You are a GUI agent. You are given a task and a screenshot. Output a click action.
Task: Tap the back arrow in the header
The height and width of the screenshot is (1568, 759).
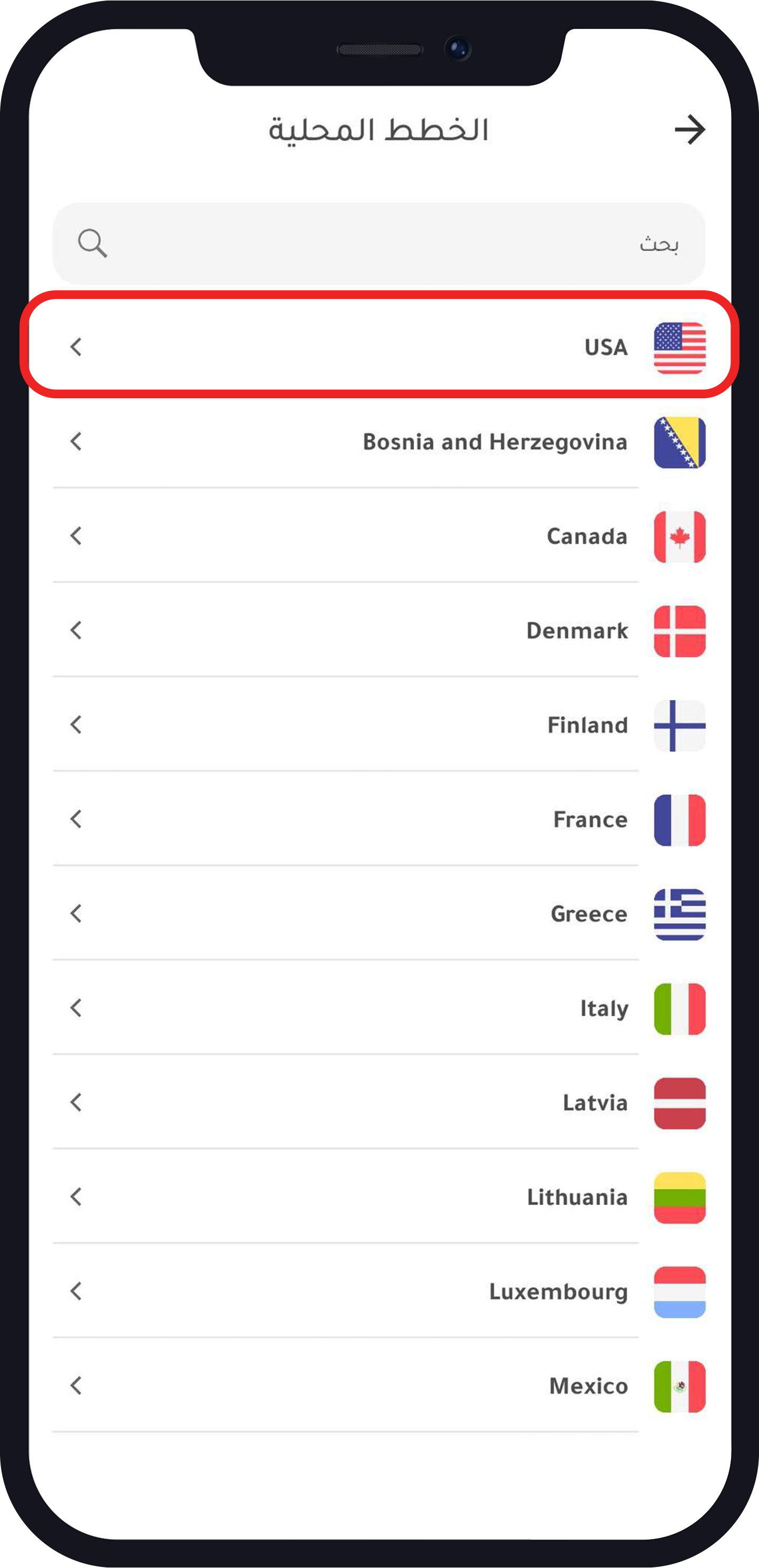click(689, 130)
